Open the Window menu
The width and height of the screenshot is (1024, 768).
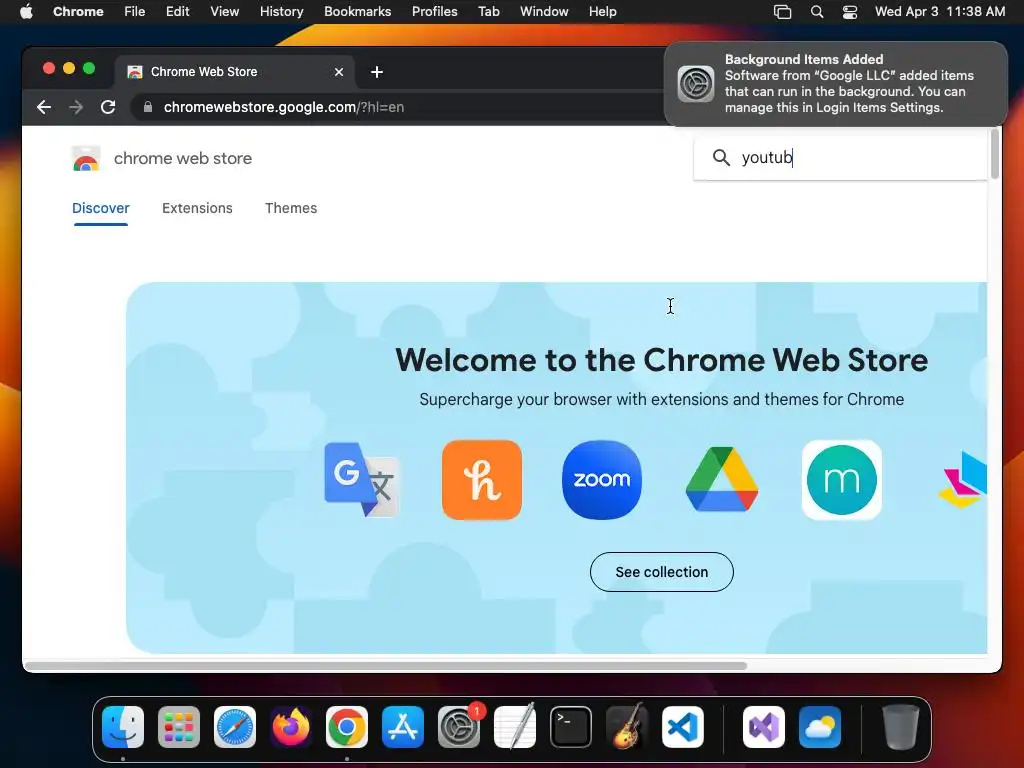[544, 11]
